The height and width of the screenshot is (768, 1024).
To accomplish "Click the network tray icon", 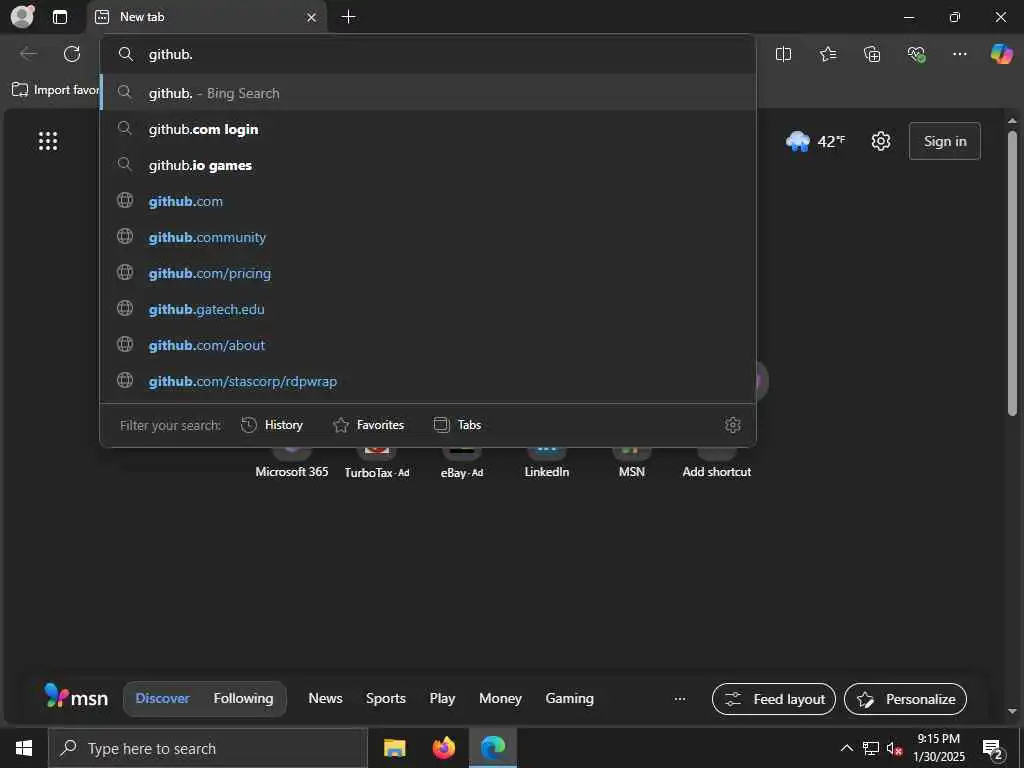I will 871,748.
